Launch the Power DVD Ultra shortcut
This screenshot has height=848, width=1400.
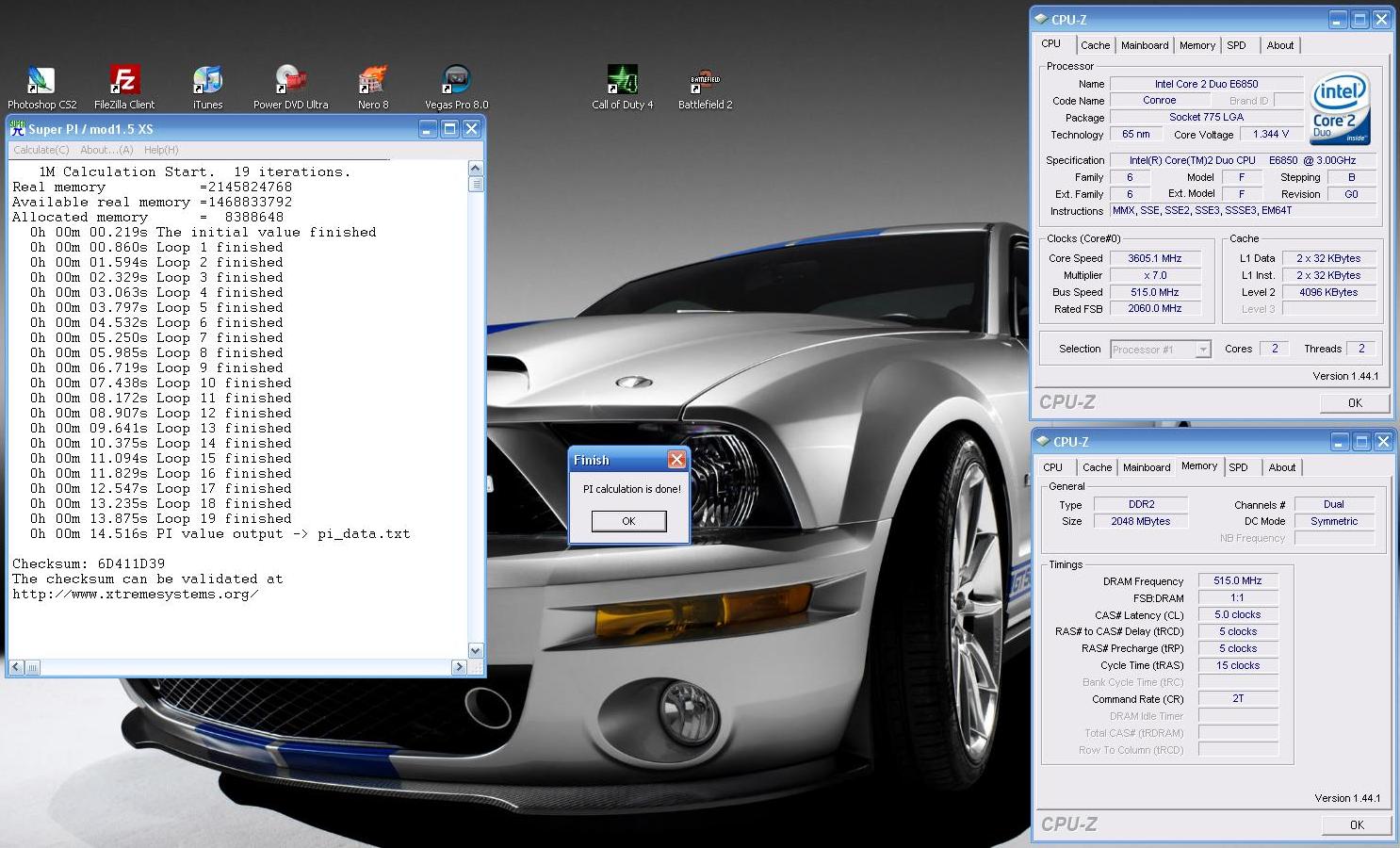click(x=290, y=88)
